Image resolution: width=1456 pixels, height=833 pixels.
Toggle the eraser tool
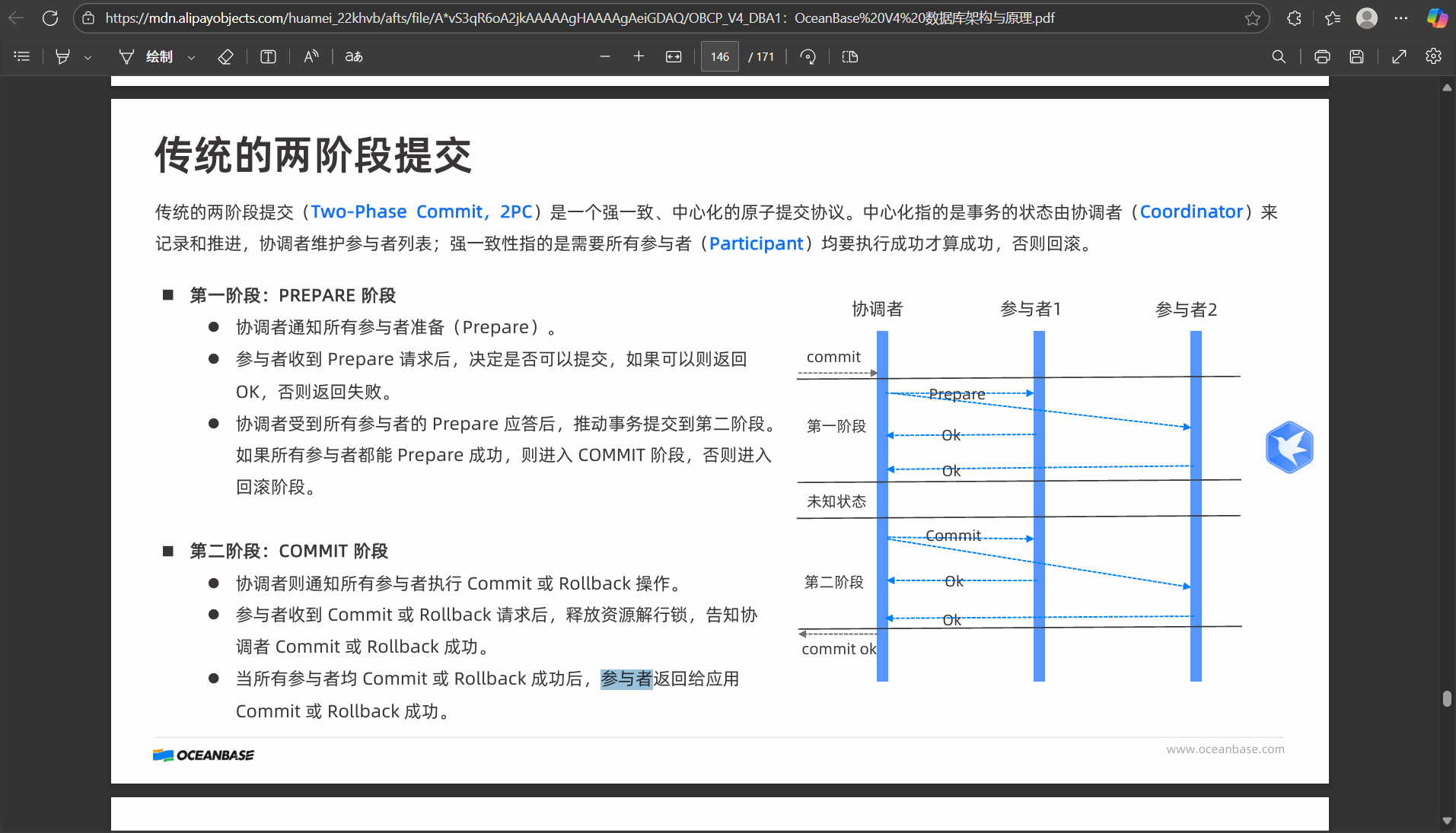tap(225, 56)
